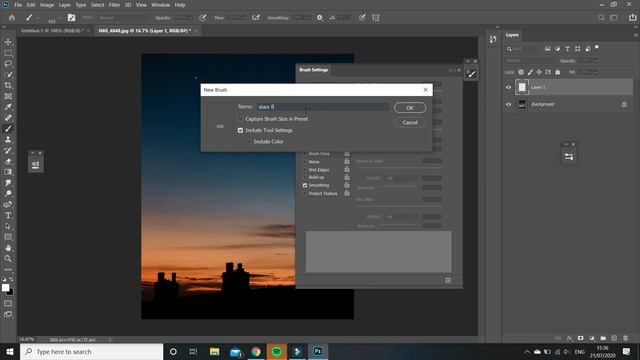This screenshot has width=640, height=360.
Task: Open brush Mode dropdown in options bar
Action: click(x=123, y=18)
